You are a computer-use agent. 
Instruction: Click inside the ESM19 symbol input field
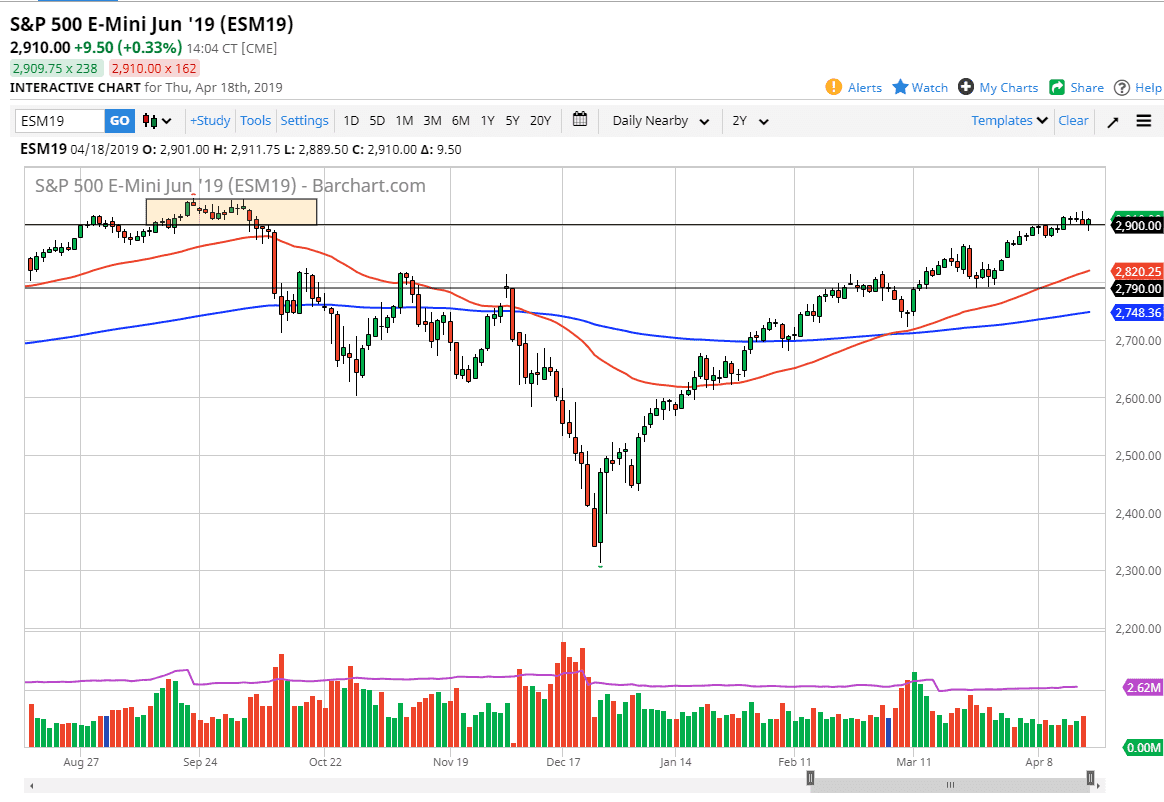[60, 119]
